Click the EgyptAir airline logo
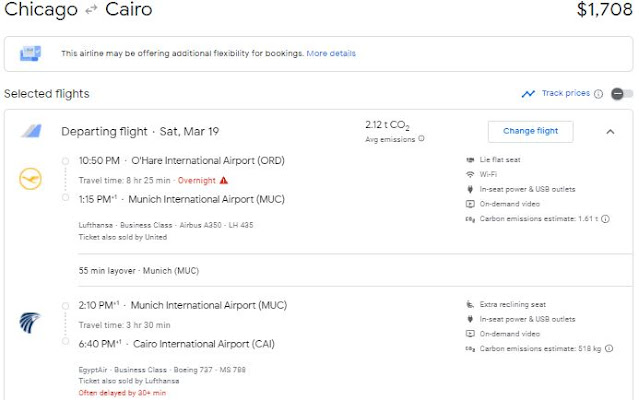This screenshot has width=639, height=400. pyautogui.click(x=30, y=322)
